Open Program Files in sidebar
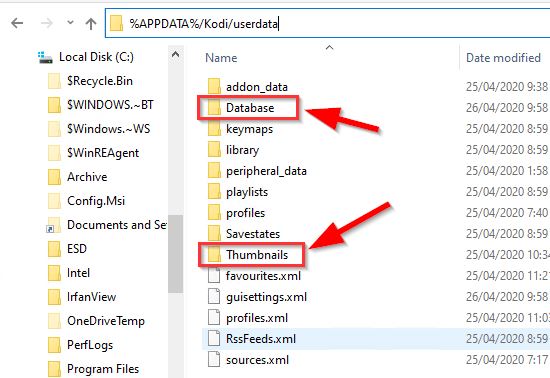This screenshot has height=378, width=550. [x=103, y=369]
